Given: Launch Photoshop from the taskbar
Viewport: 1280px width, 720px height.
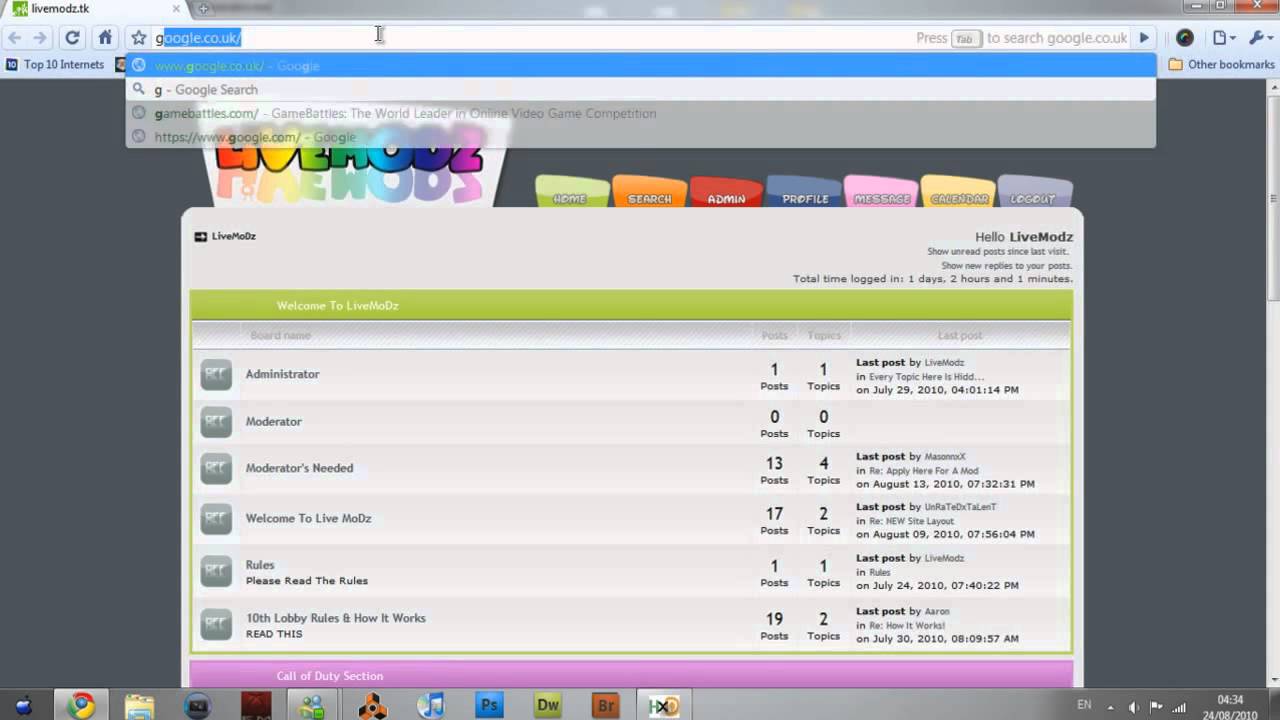Looking at the screenshot, I should (x=489, y=706).
